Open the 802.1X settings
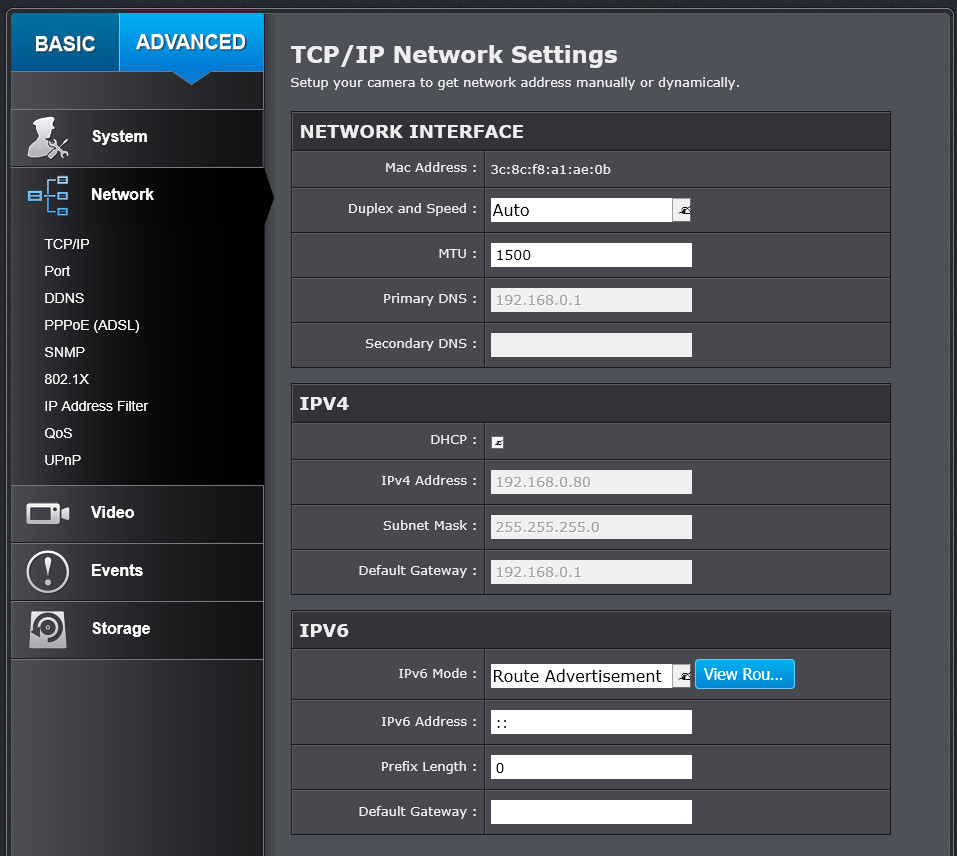The width and height of the screenshot is (957, 856). click(x=66, y=379)
